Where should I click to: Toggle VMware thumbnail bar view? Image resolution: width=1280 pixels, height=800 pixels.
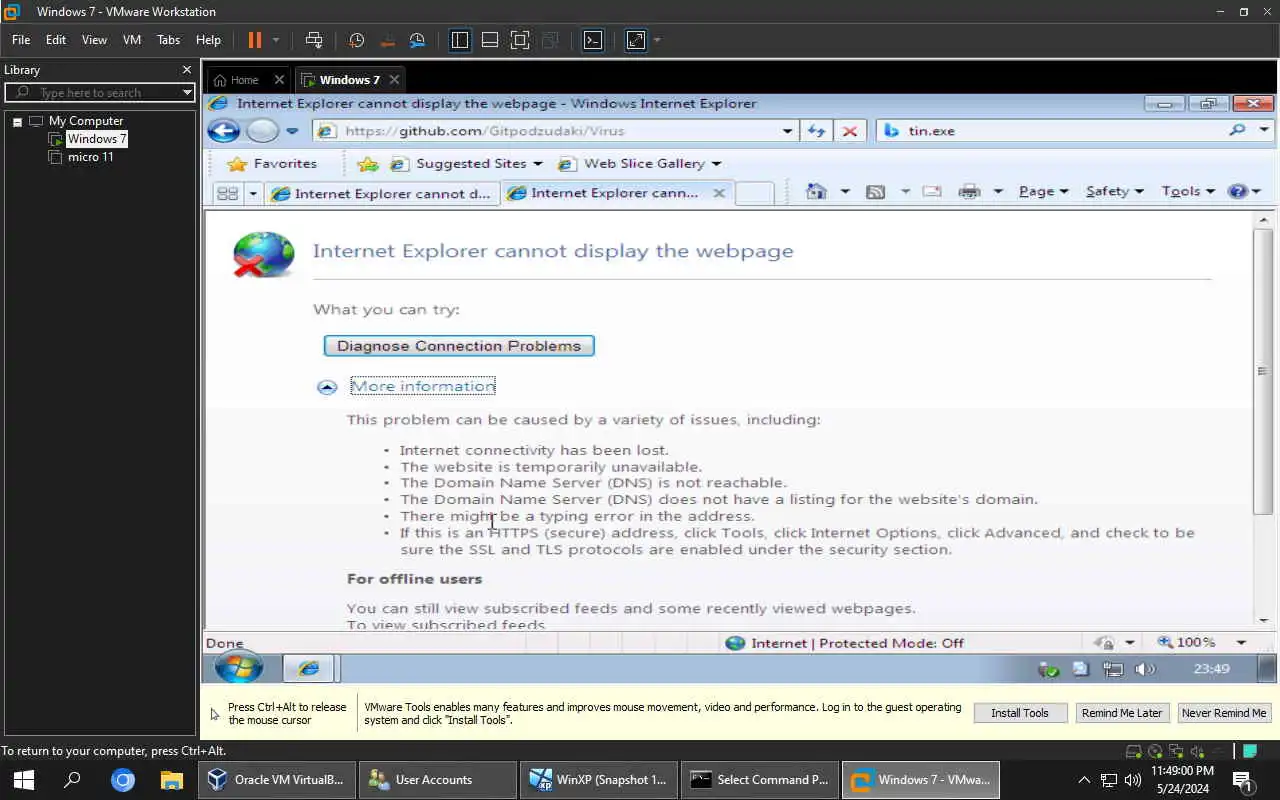tap(490, 40)
